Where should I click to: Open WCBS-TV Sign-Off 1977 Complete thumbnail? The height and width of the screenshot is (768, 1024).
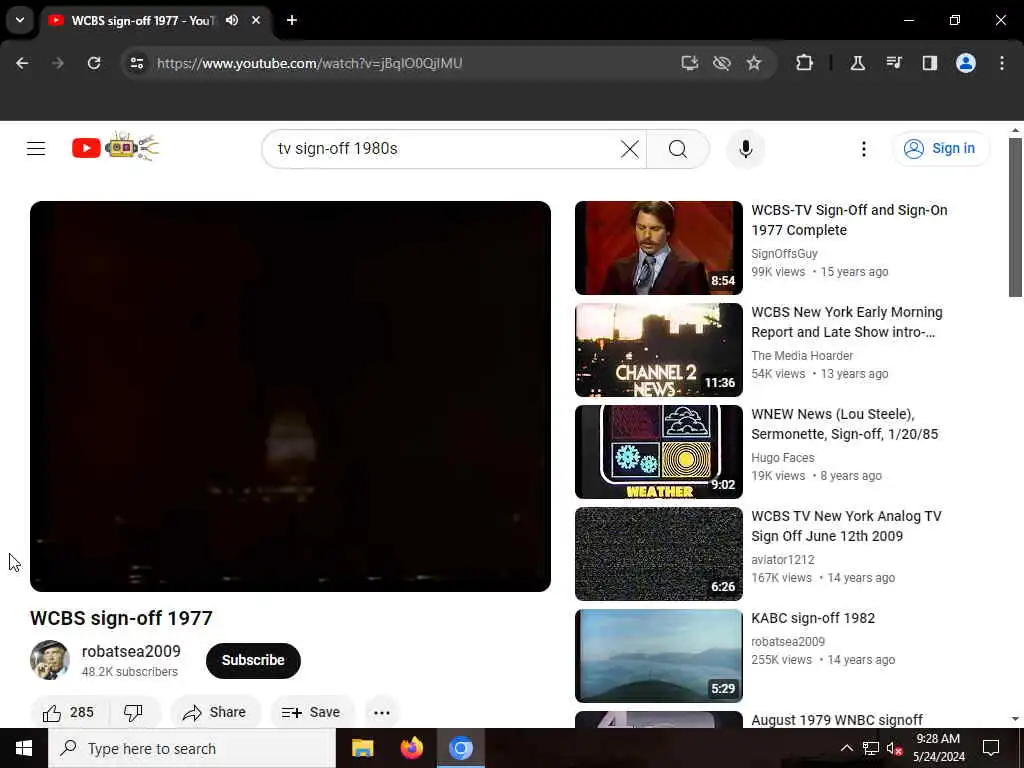658,248
